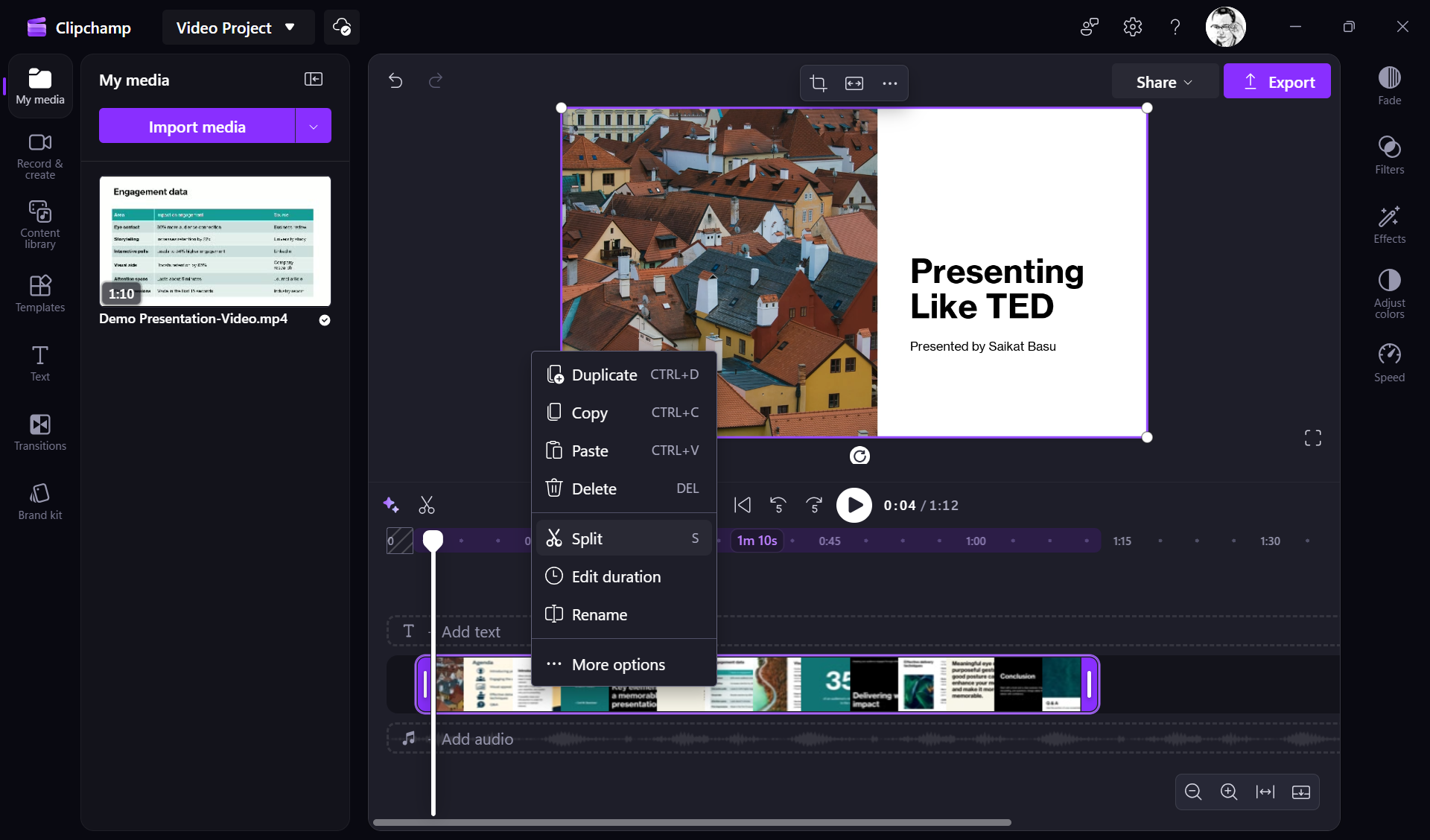Click the horizontal timeline scrollbar

[x=692, y=822]
